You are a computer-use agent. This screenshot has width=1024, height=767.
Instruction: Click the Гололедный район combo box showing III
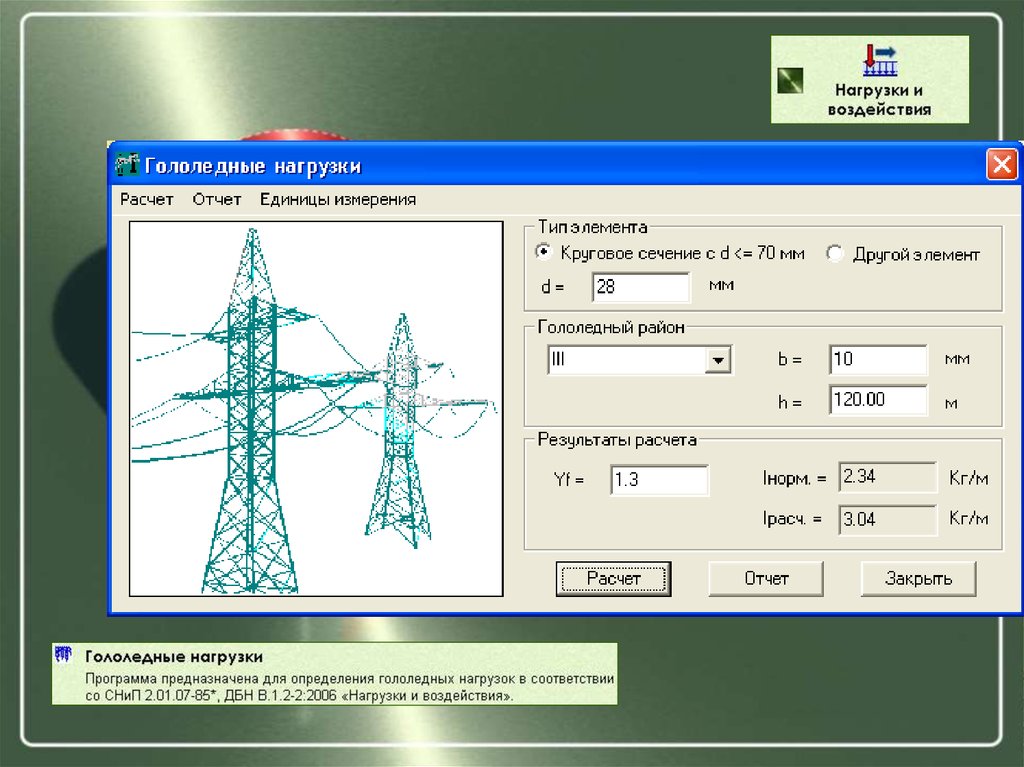pos(626,360)
